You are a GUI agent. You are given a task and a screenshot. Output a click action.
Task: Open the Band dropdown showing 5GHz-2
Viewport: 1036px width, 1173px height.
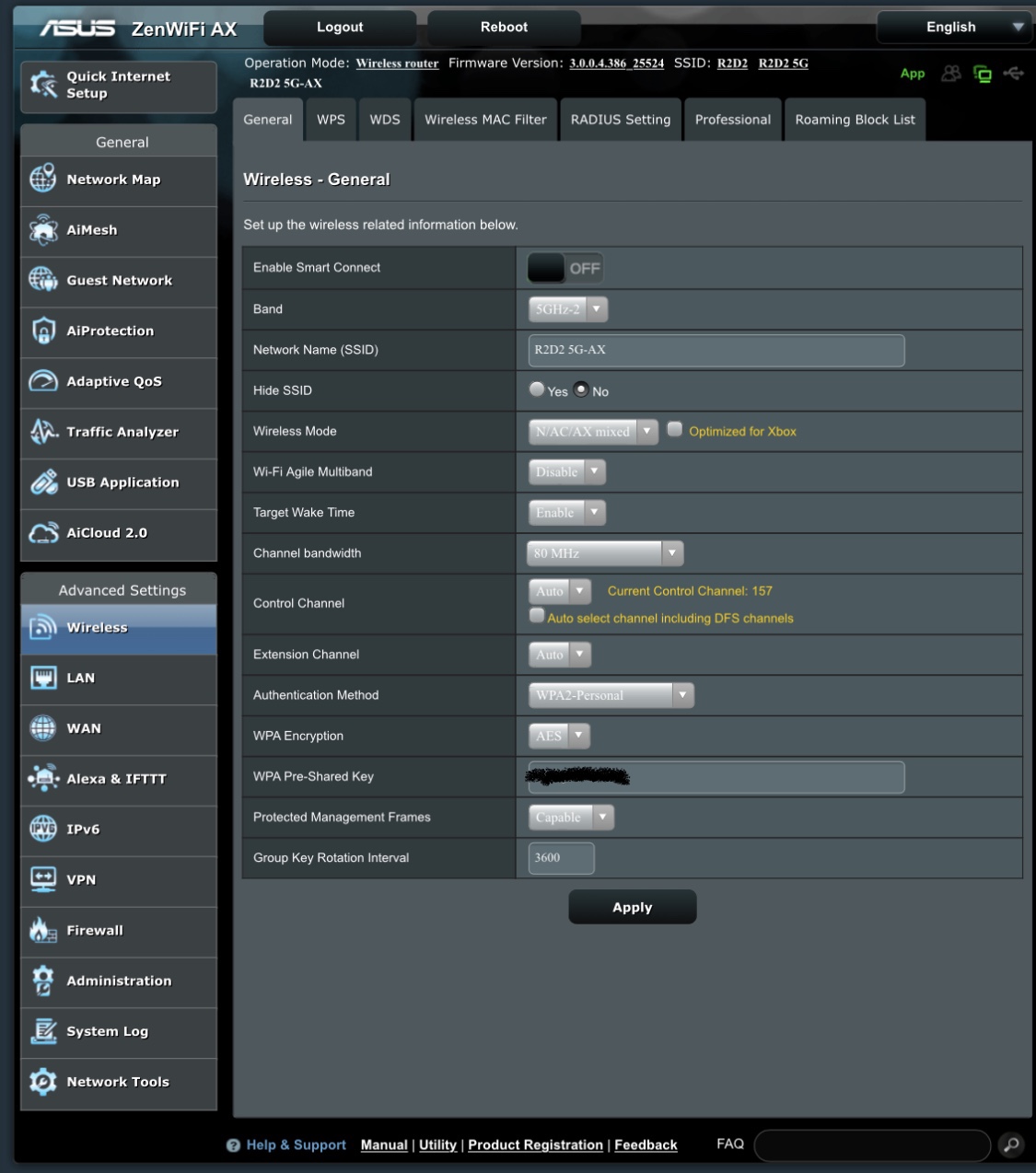click(568, 309)
